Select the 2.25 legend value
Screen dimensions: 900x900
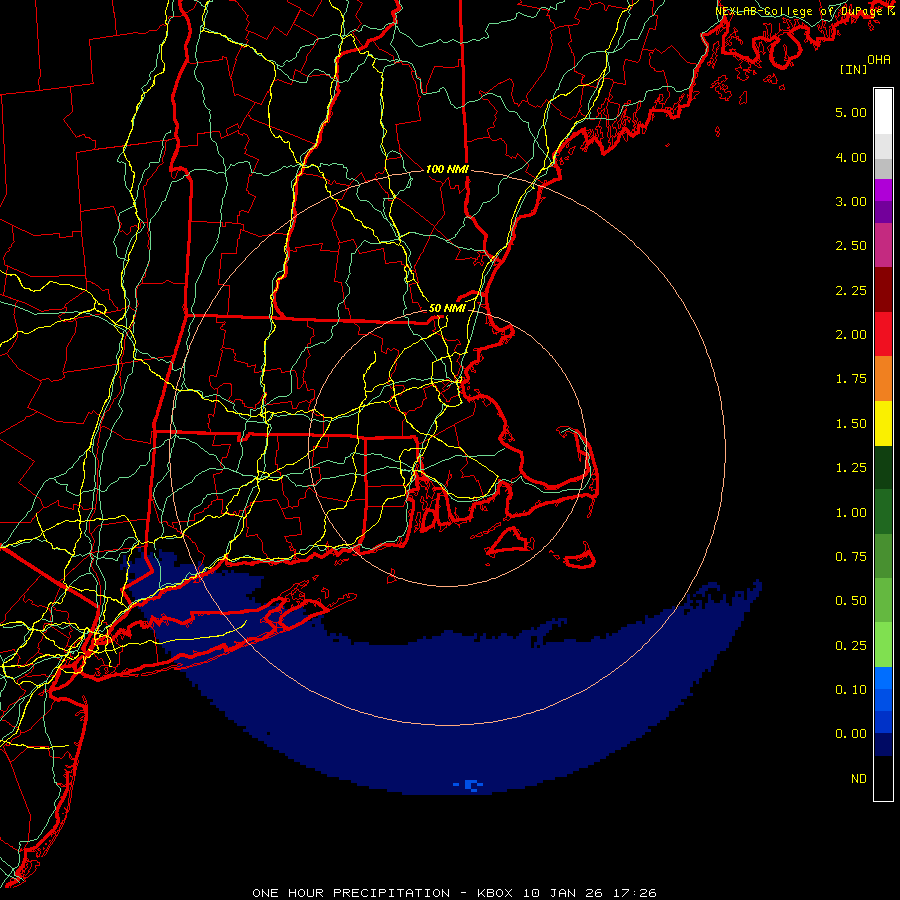pyautogui.click(x=851, y=290)
